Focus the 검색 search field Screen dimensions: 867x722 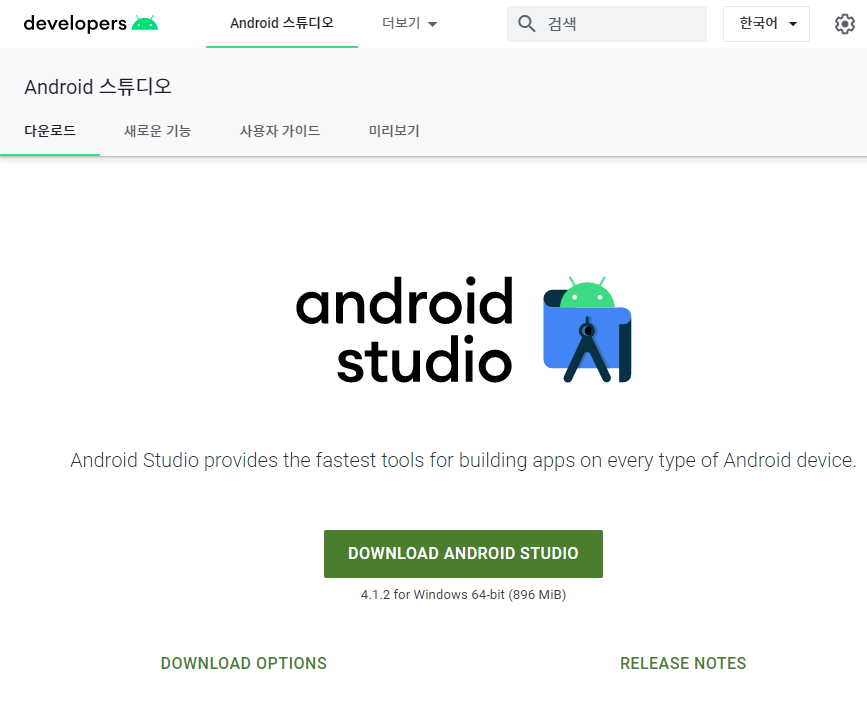click(607, 24)
